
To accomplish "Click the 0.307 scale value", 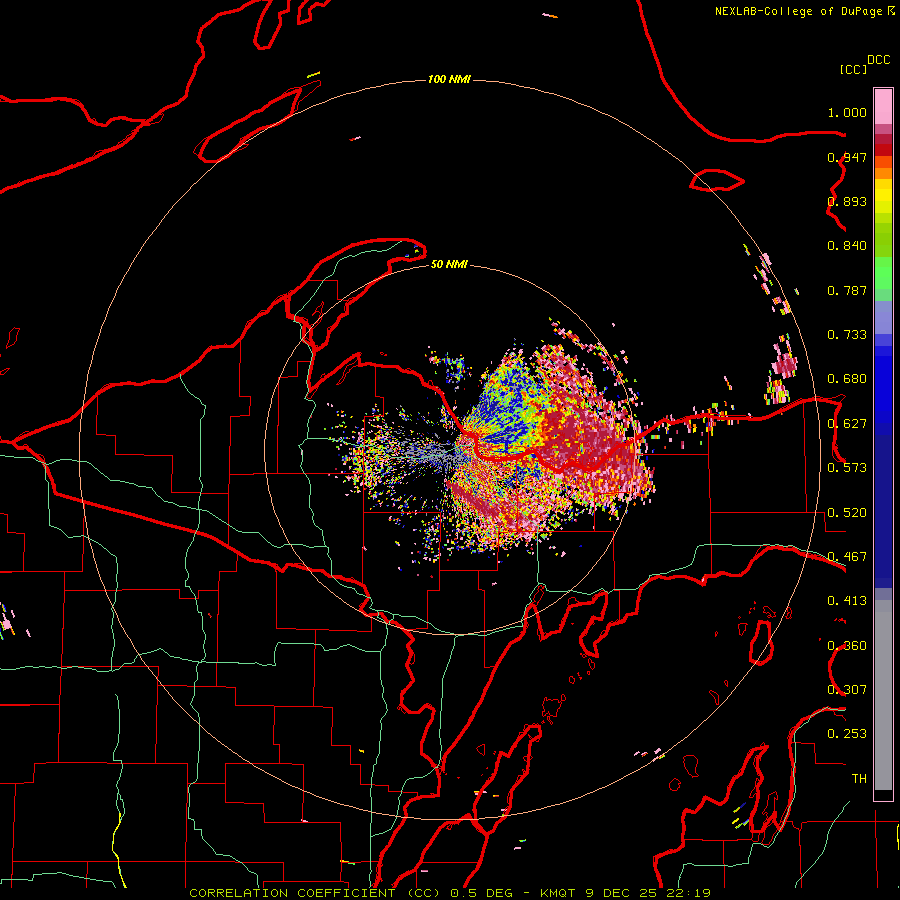I will (x=847, y=690).
